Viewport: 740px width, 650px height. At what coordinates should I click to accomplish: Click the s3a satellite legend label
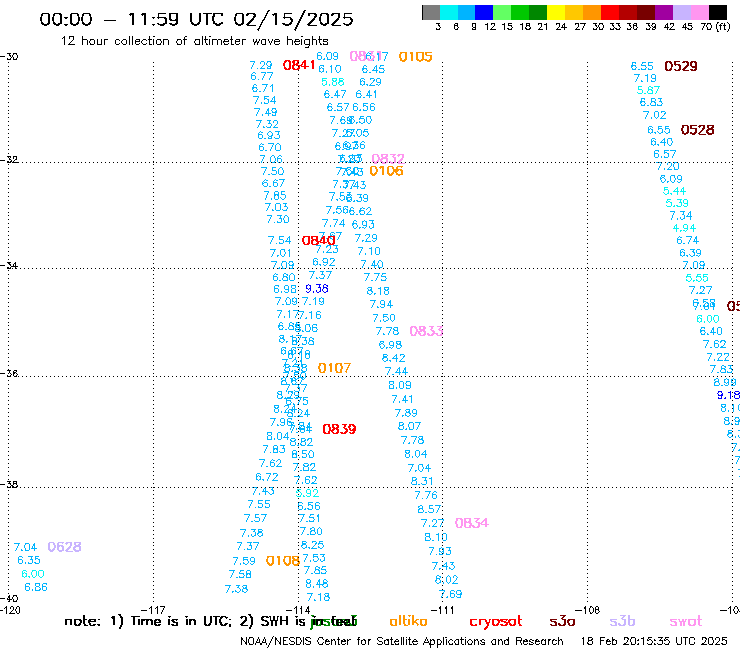tap(562, 621)
